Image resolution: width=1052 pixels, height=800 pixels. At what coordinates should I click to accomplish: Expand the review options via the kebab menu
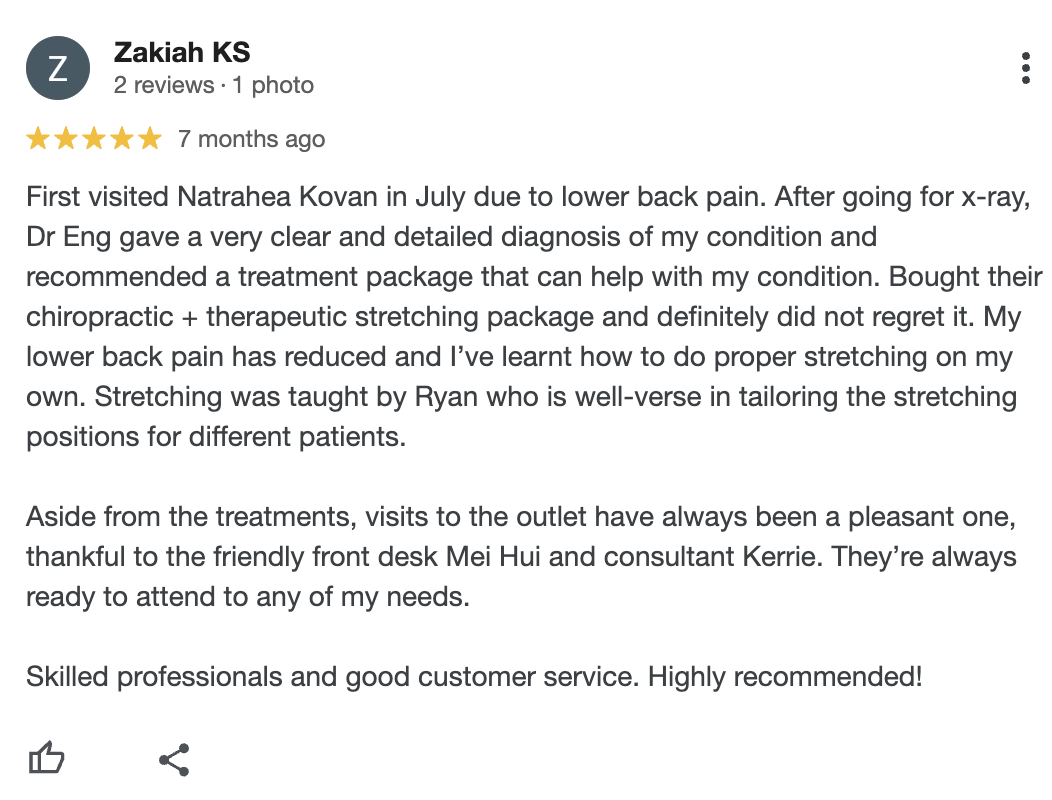click(x=1026, y=68)
